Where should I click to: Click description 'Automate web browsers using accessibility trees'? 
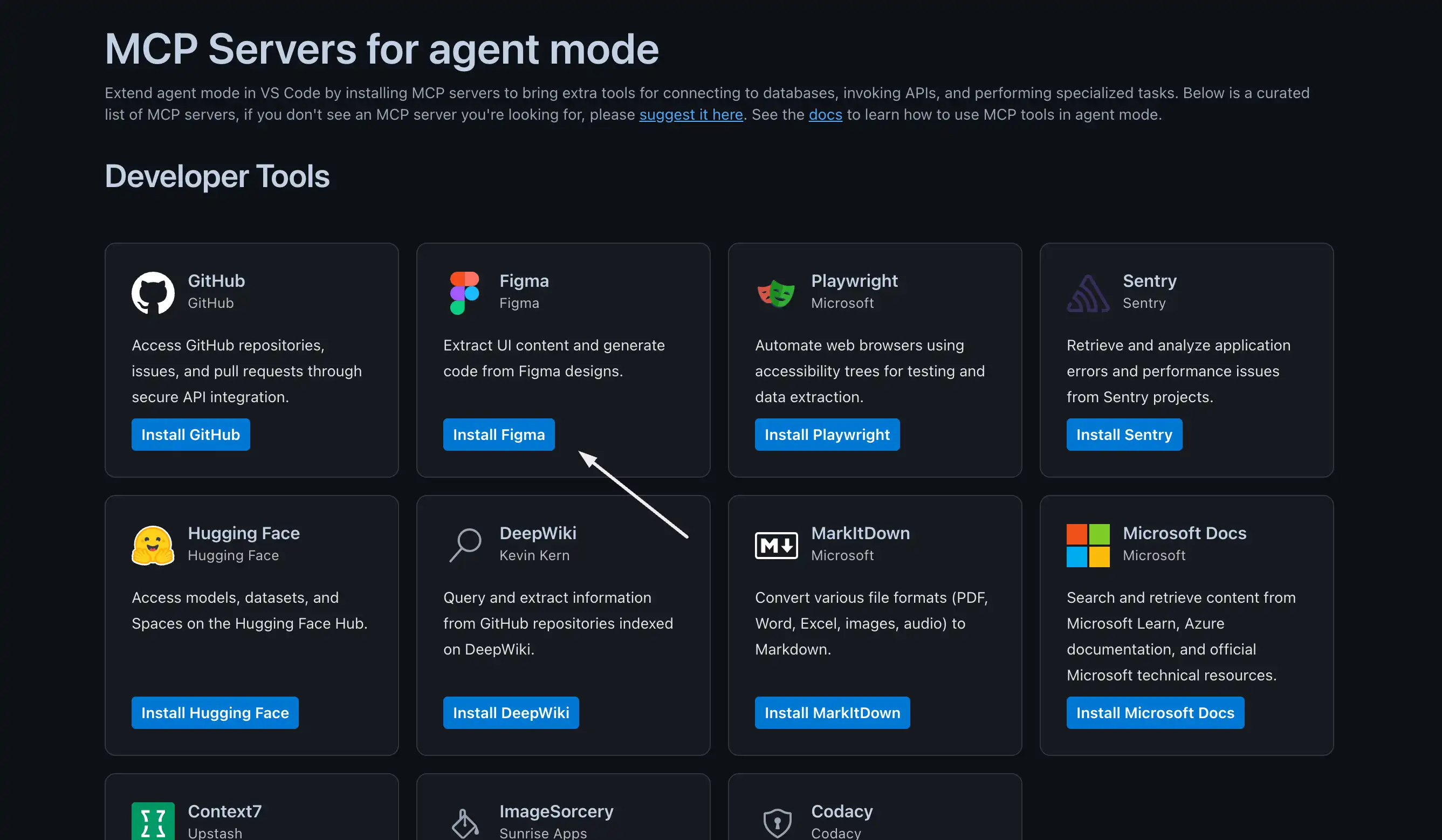(x=870, y=371)
